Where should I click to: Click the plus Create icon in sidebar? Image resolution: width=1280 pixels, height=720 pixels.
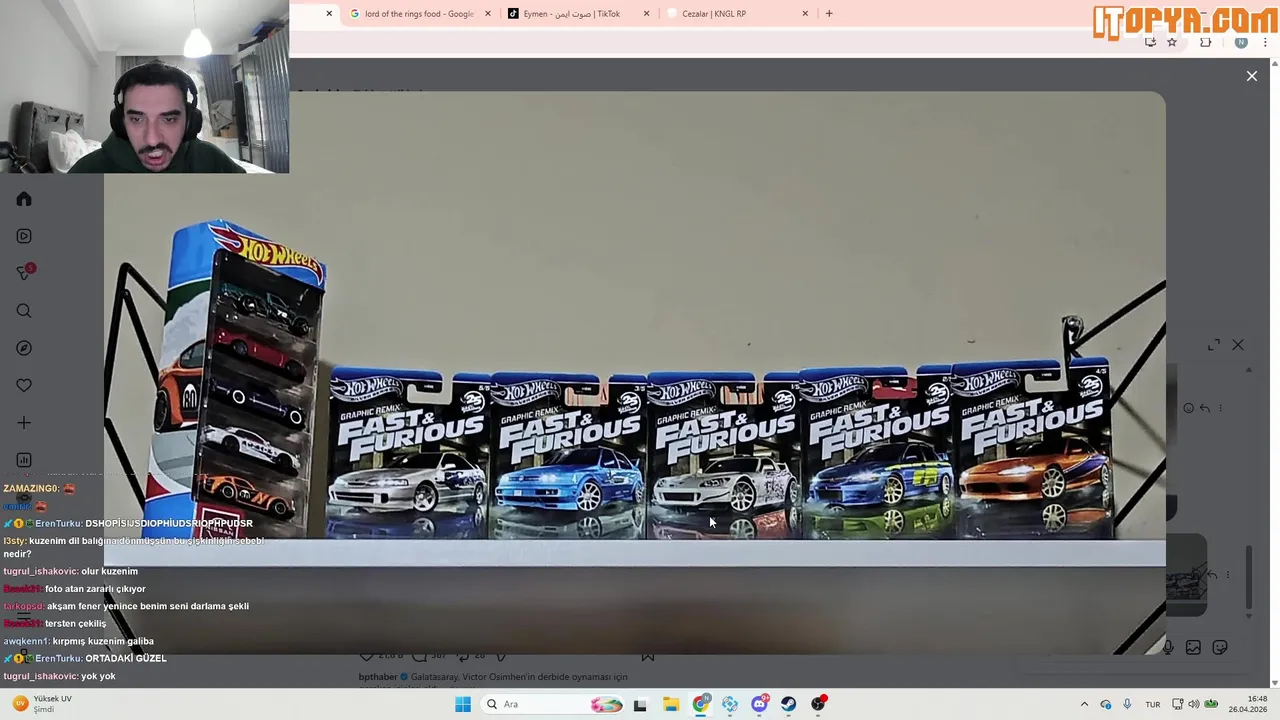click(x=24, y=423)
